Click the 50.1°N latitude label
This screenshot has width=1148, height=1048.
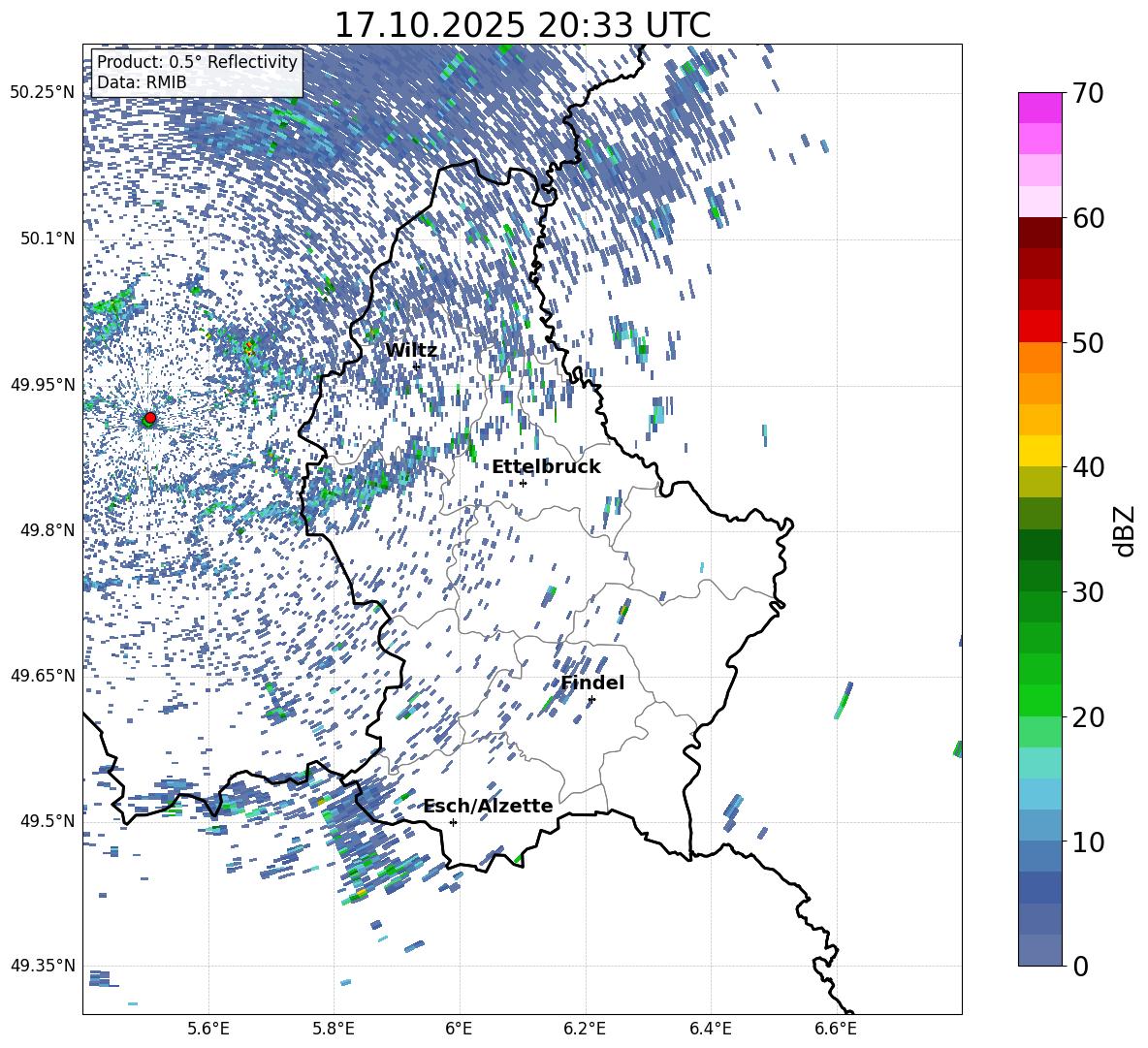pos(47,238)
